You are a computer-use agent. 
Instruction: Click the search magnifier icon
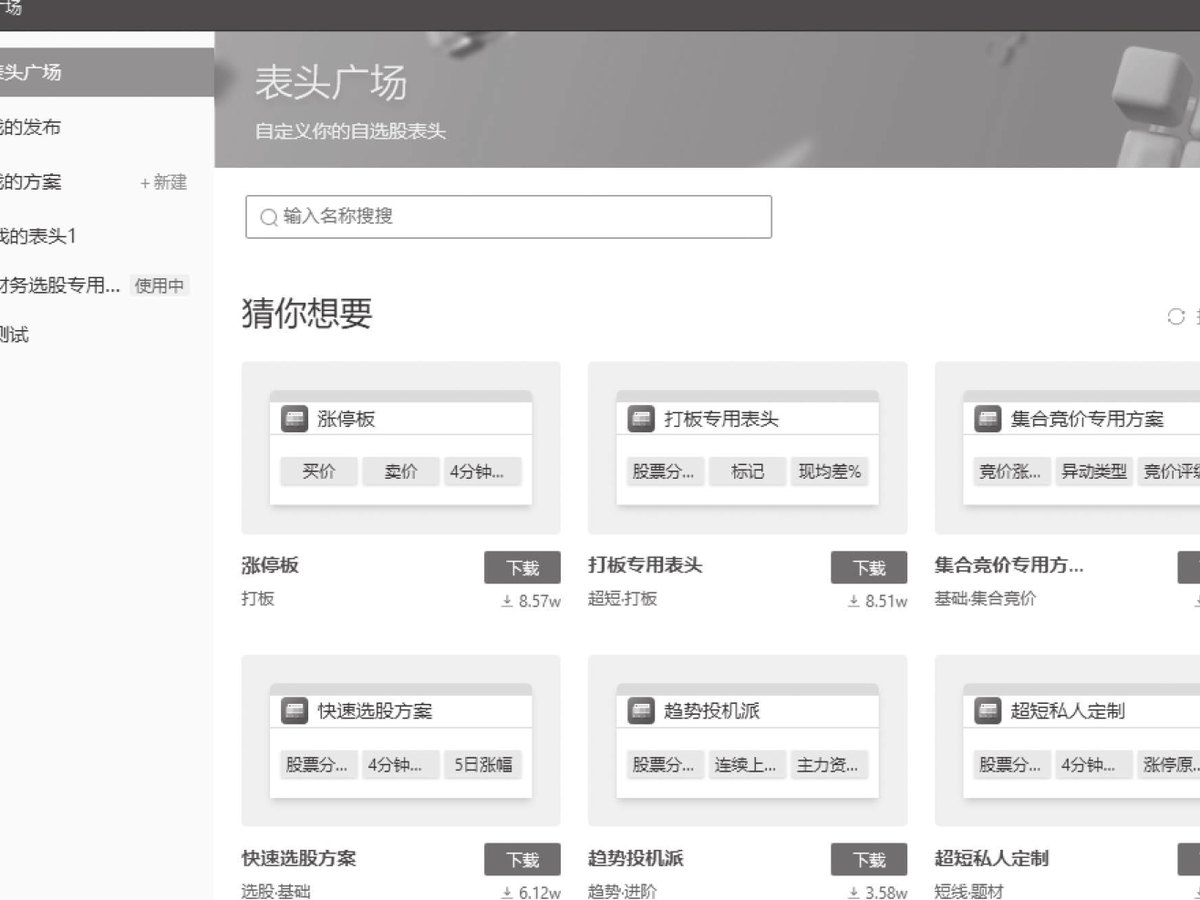[x=268, y=217]
